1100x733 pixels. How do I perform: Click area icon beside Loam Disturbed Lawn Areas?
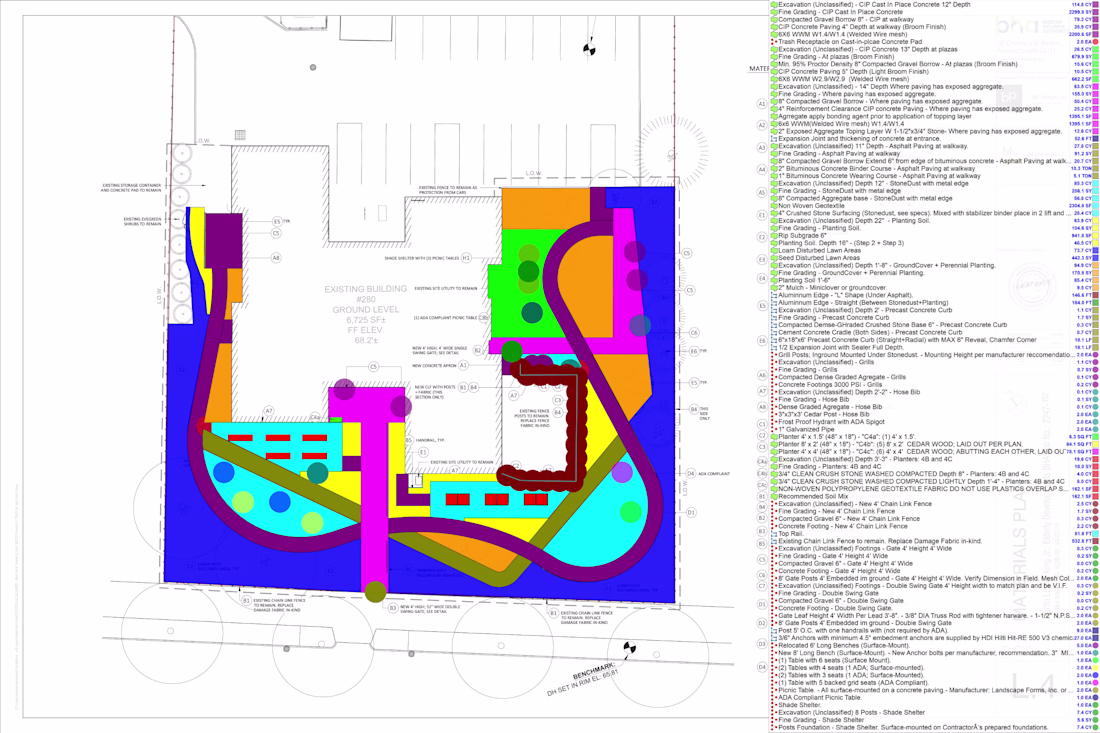[x=774, y=250]
